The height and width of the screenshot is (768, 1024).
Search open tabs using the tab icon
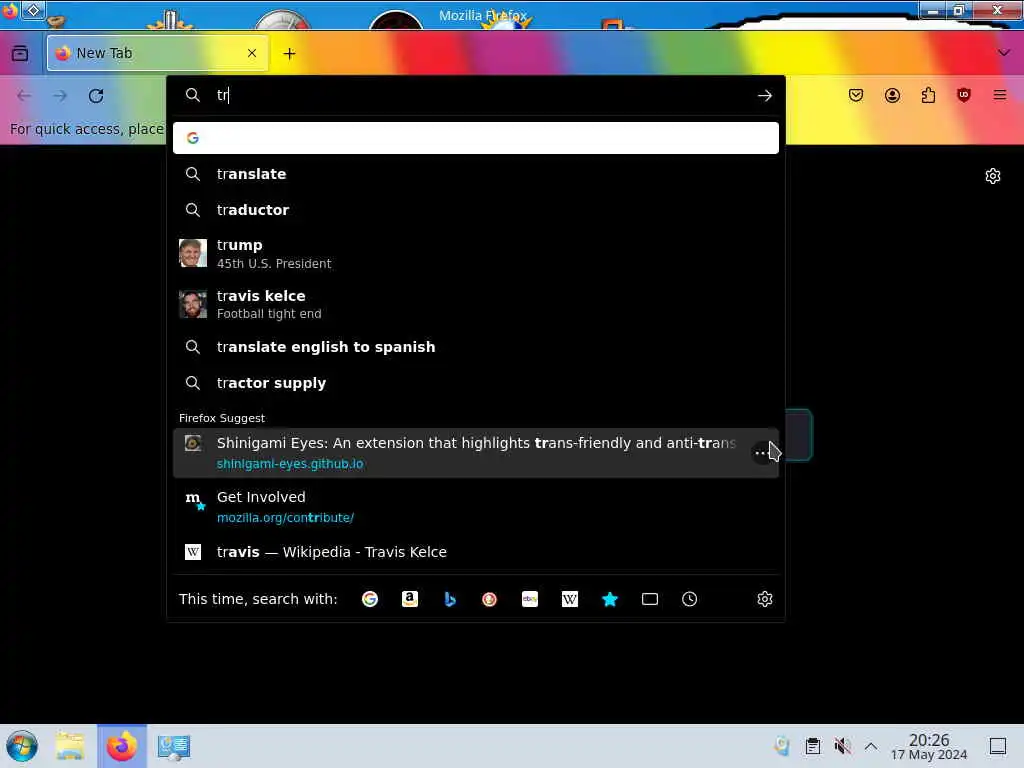pos(650,599)
